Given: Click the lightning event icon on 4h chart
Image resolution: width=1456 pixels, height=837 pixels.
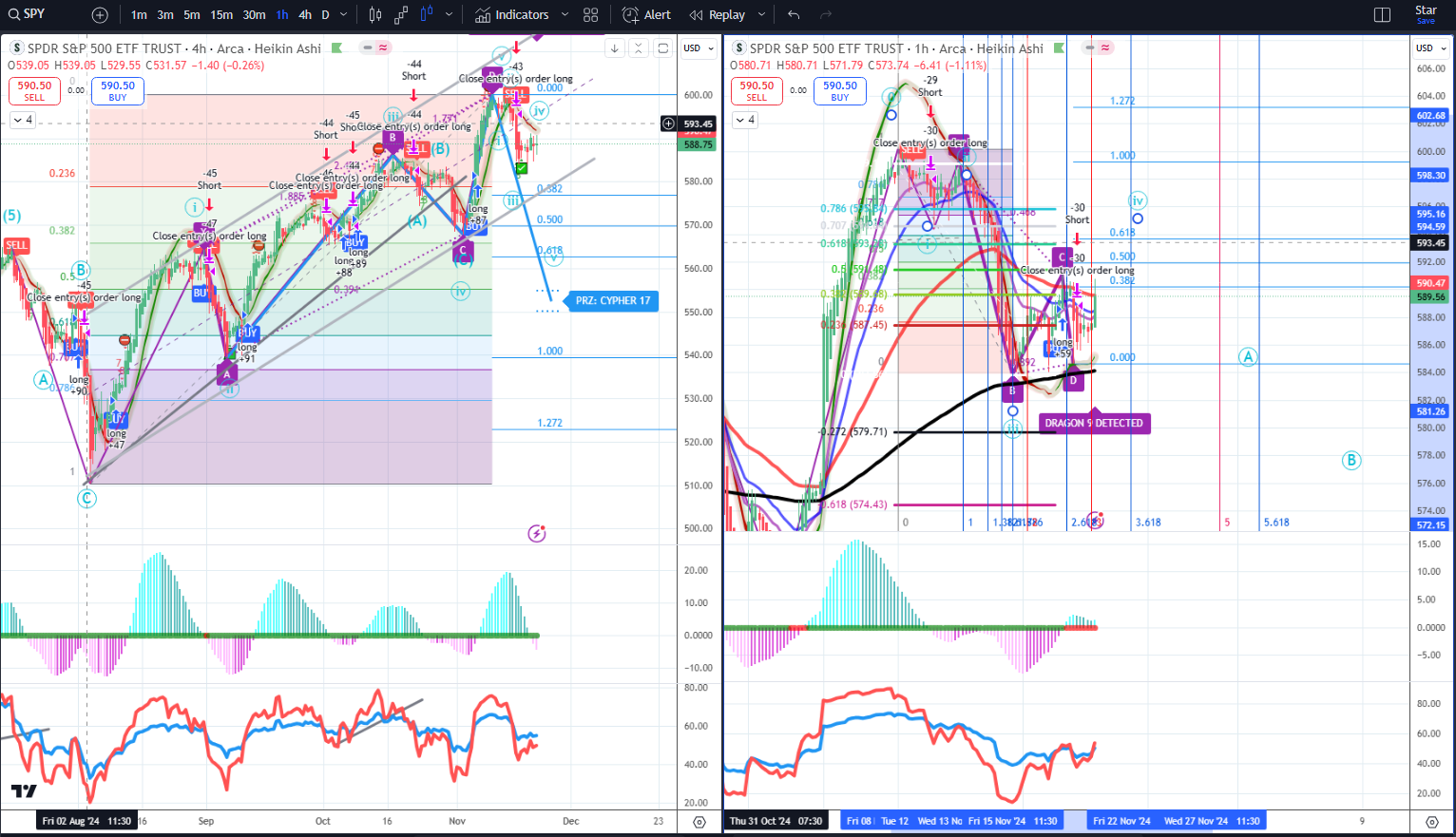Looking at the screenshot, I should tap(537, 533).
